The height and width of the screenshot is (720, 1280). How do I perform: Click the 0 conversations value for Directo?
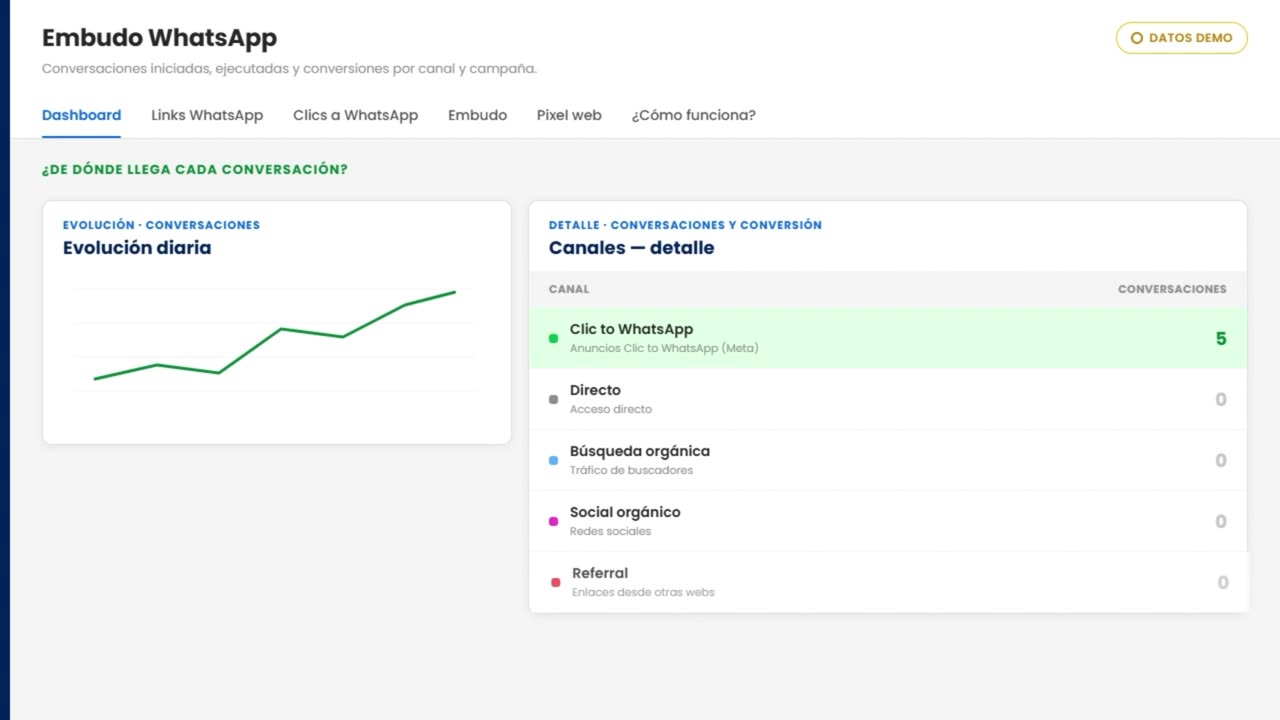[x=1221, y=400]
